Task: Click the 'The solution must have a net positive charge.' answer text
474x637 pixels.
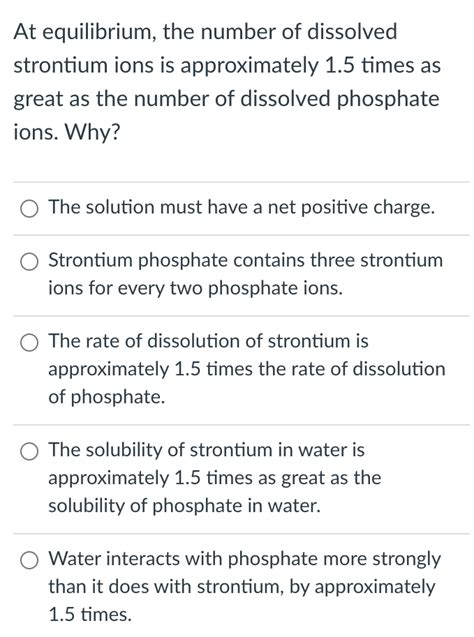Action: (242, 207)
